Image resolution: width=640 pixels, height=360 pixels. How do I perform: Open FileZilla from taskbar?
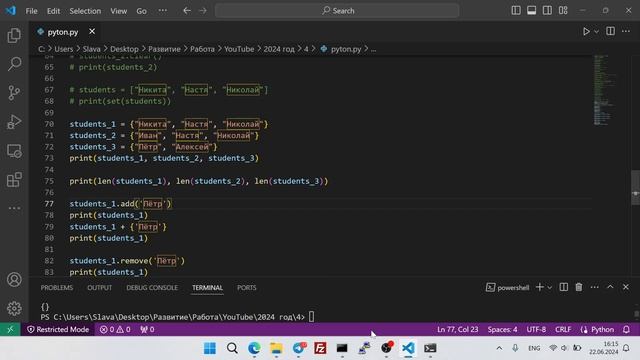(320, 348)
